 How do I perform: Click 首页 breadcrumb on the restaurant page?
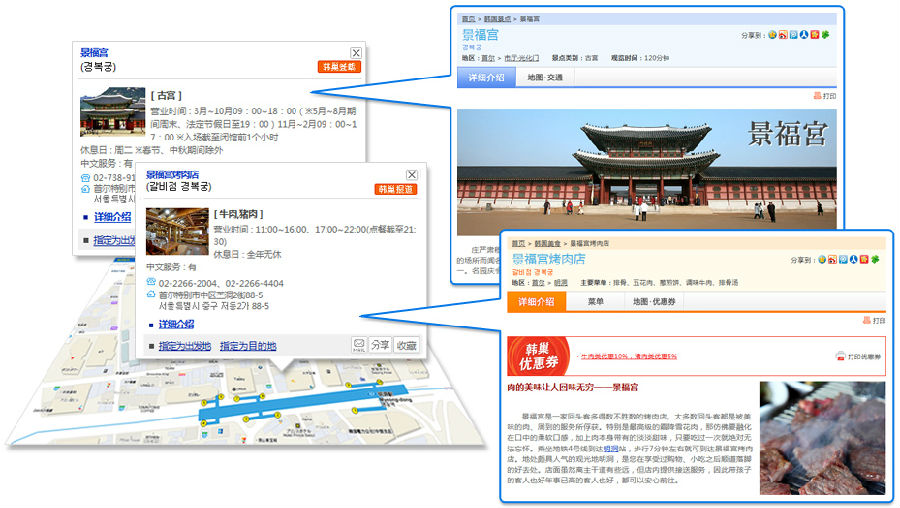point(518,243)
